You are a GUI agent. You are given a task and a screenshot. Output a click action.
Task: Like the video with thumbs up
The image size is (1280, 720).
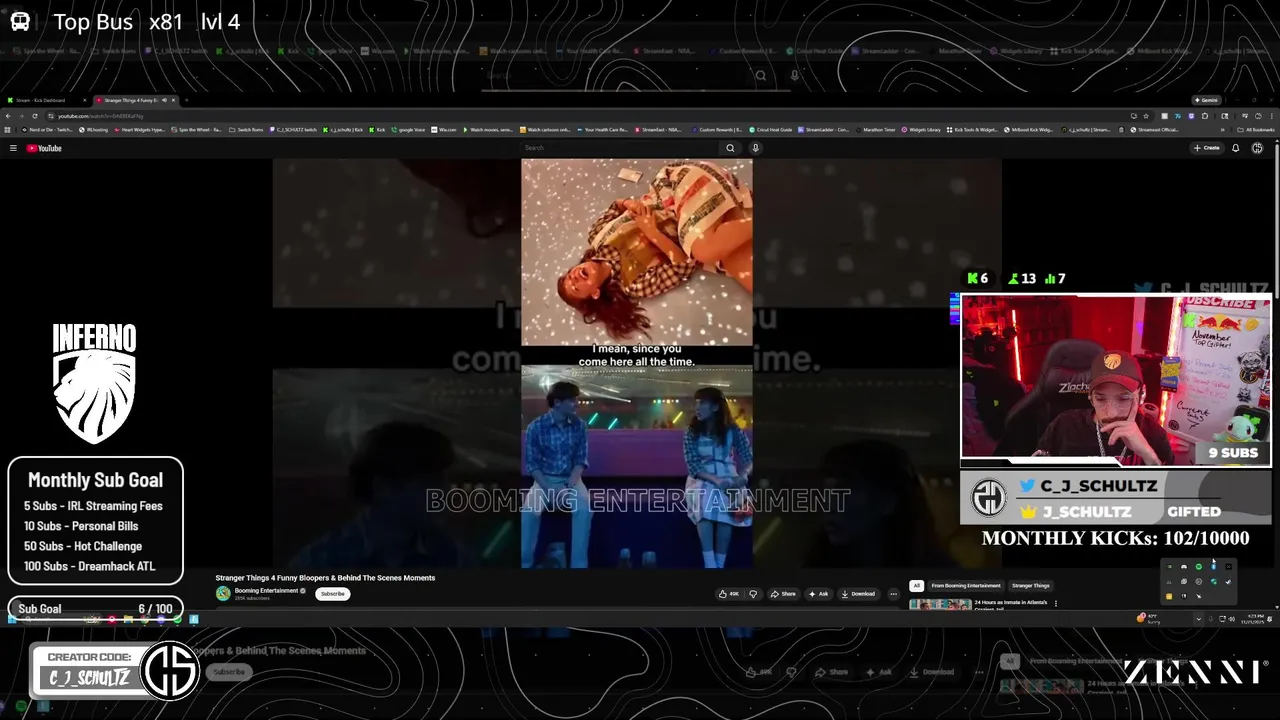[x=729, y=593]
